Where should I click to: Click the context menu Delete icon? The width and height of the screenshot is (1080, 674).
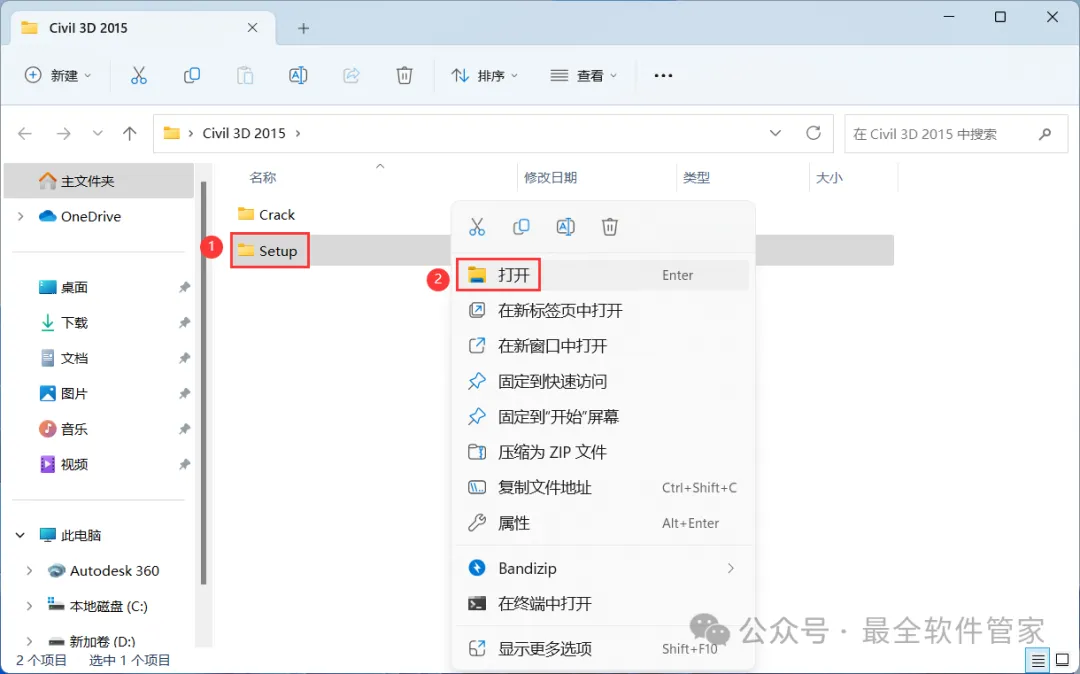coord(610,227)
